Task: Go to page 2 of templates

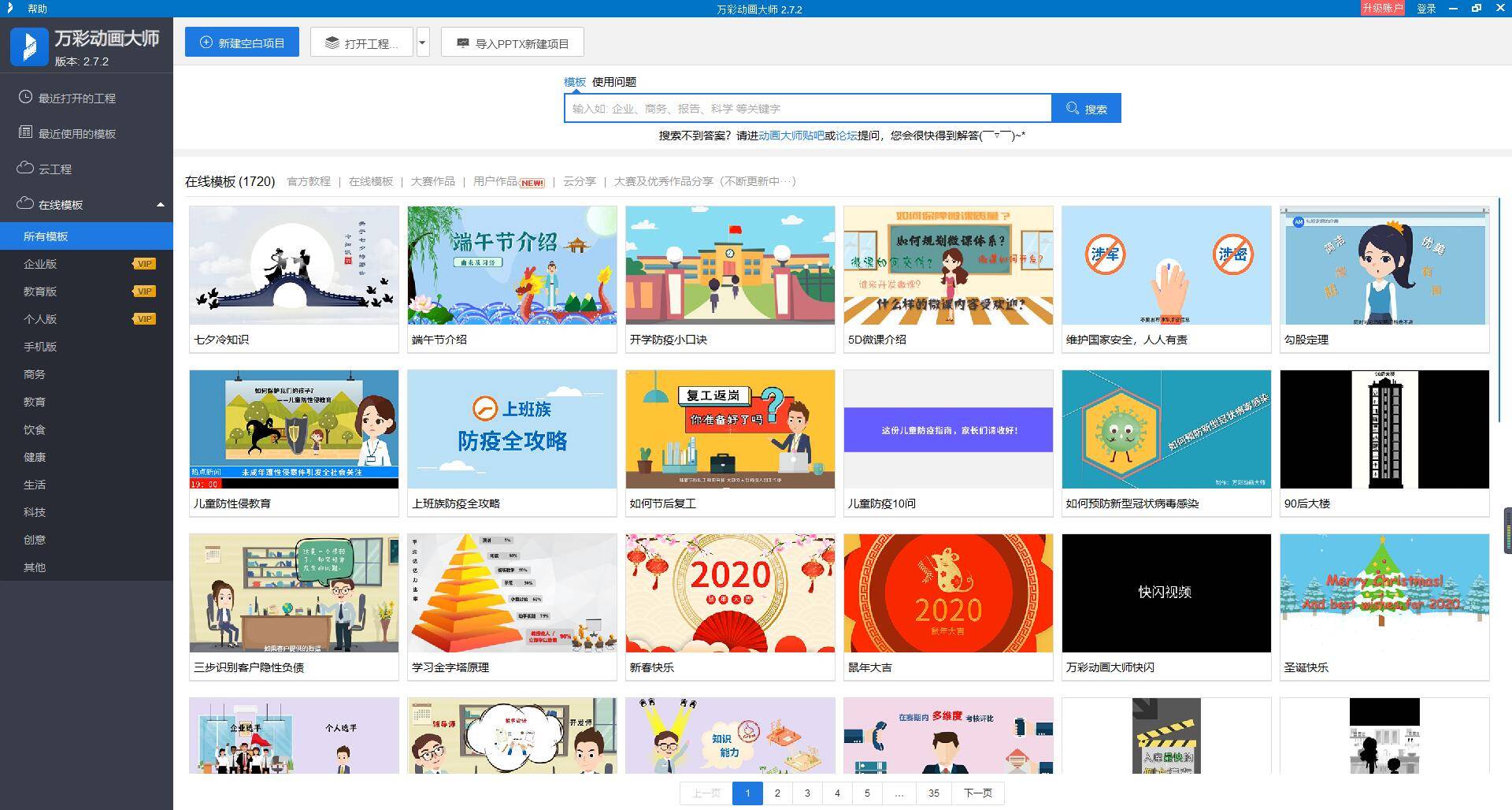Action: (777, 793)
